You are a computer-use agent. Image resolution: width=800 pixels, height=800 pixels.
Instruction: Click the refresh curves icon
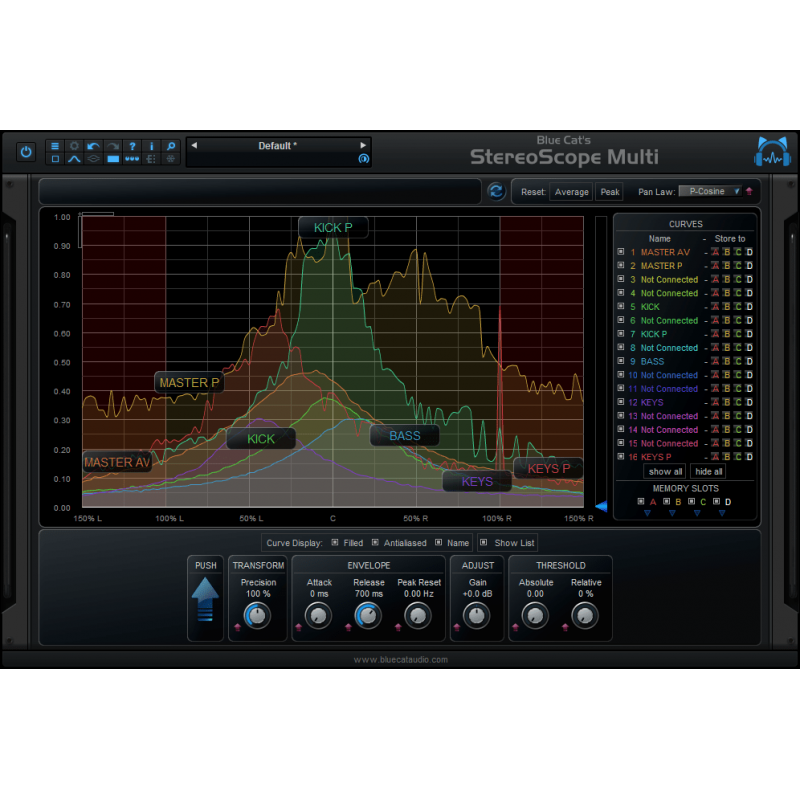[497, 191]
